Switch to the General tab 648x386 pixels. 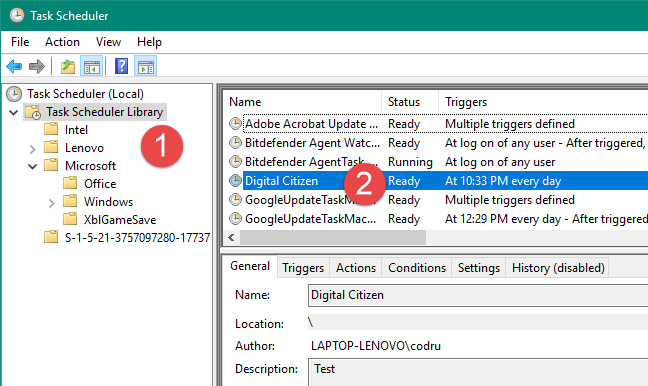pos(250,266)
